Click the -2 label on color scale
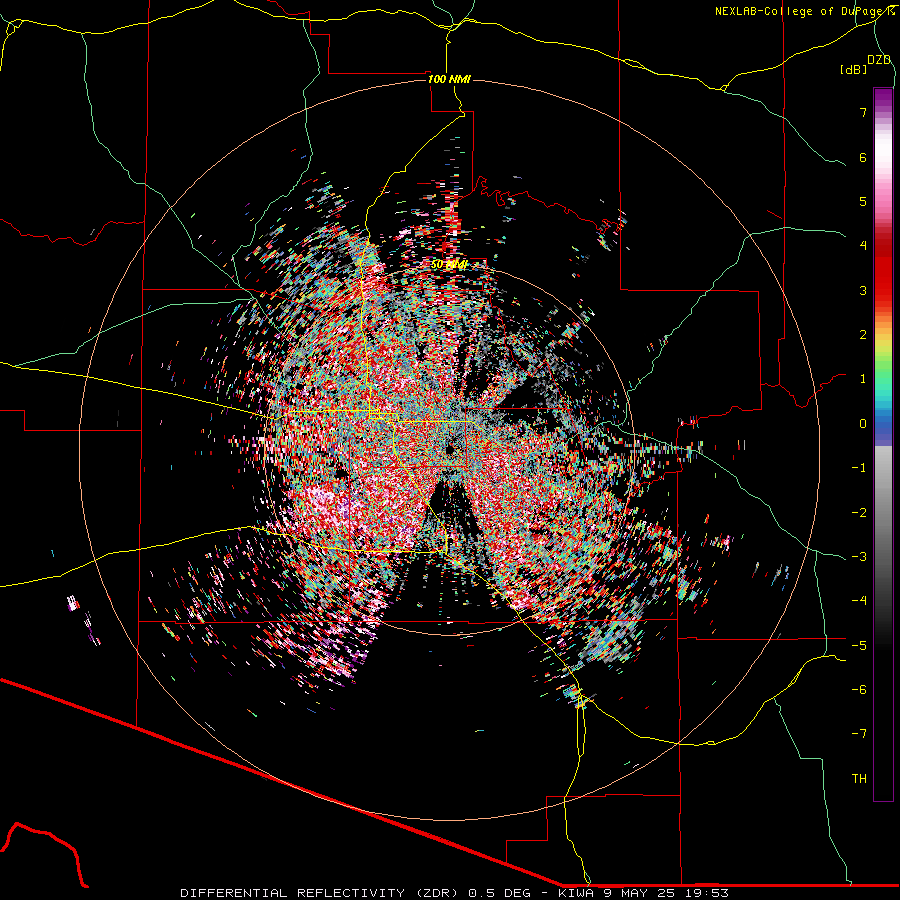 (x=859, y=513)
